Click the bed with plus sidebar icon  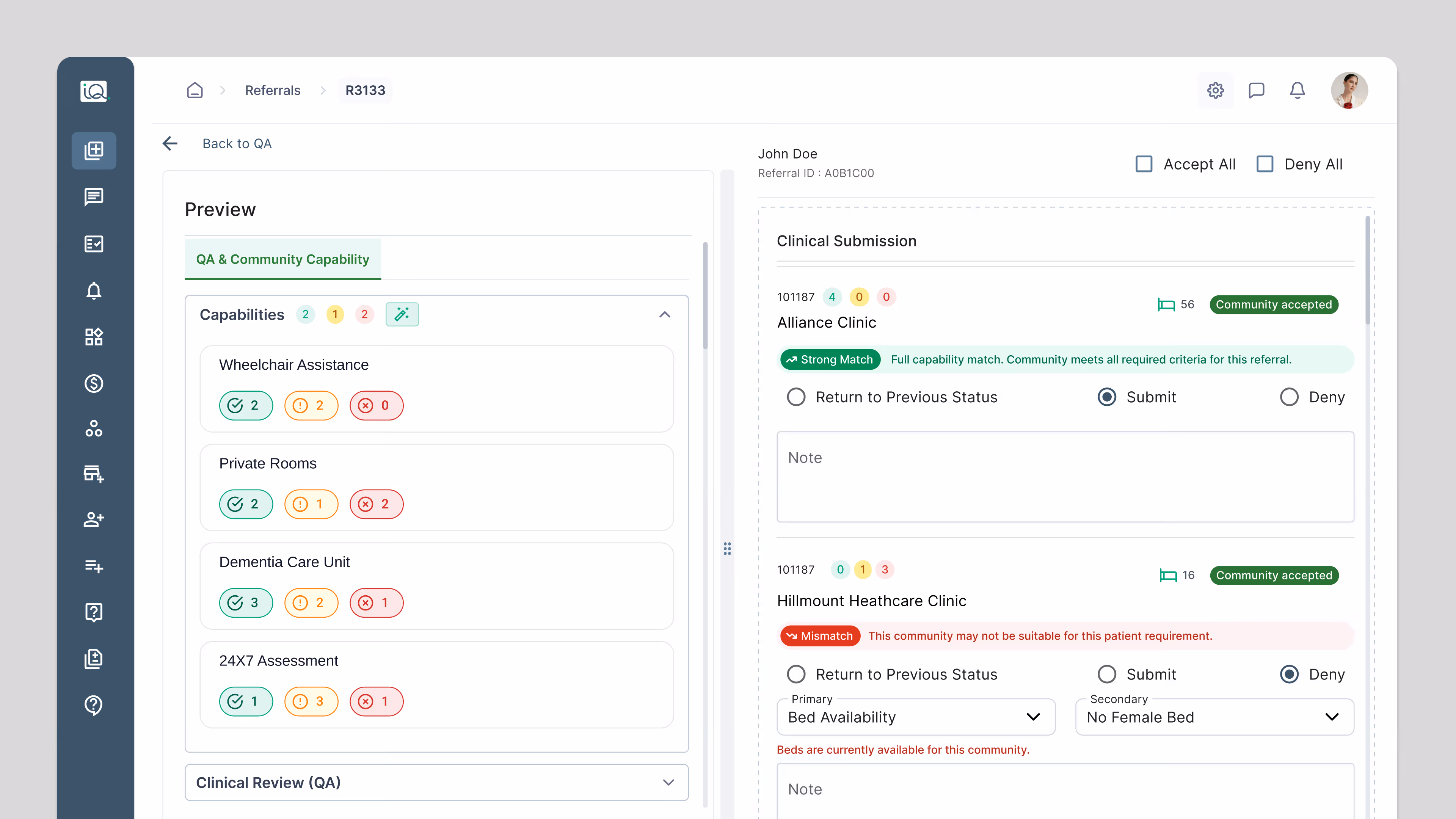[x=94, y=474]
